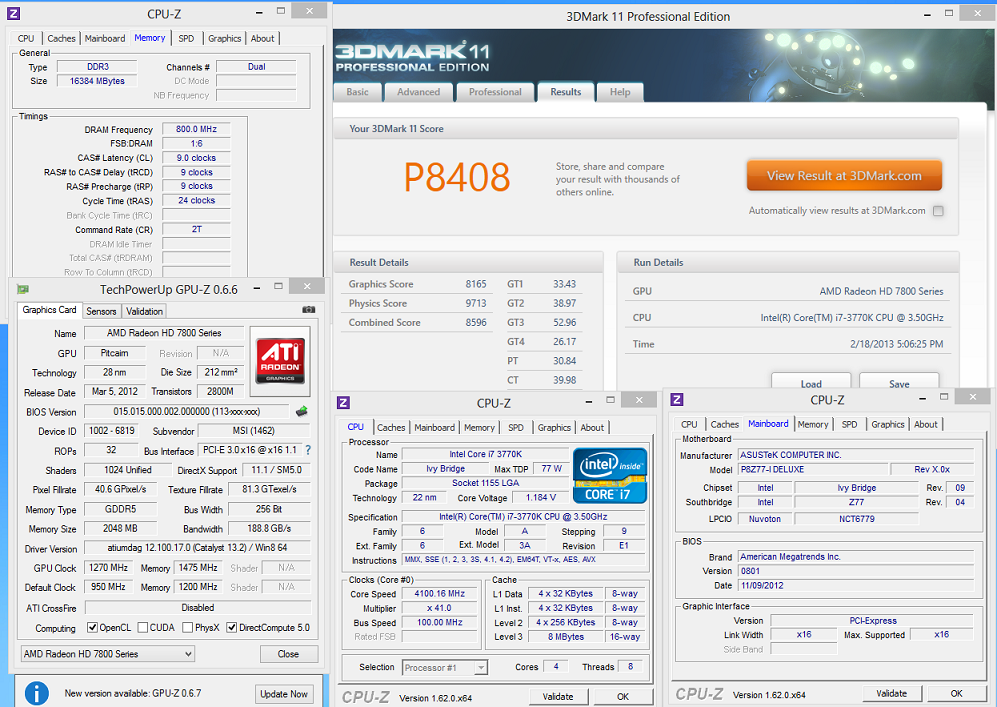Click the blue info icon in update bar
The width and height of the screenshot is (997, 707).
37,693
